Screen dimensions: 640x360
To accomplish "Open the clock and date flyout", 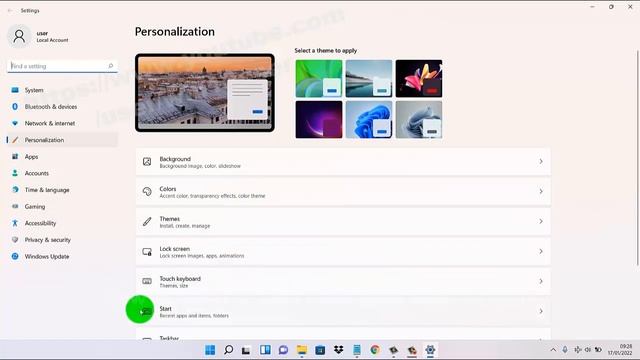I will point(620,350).
